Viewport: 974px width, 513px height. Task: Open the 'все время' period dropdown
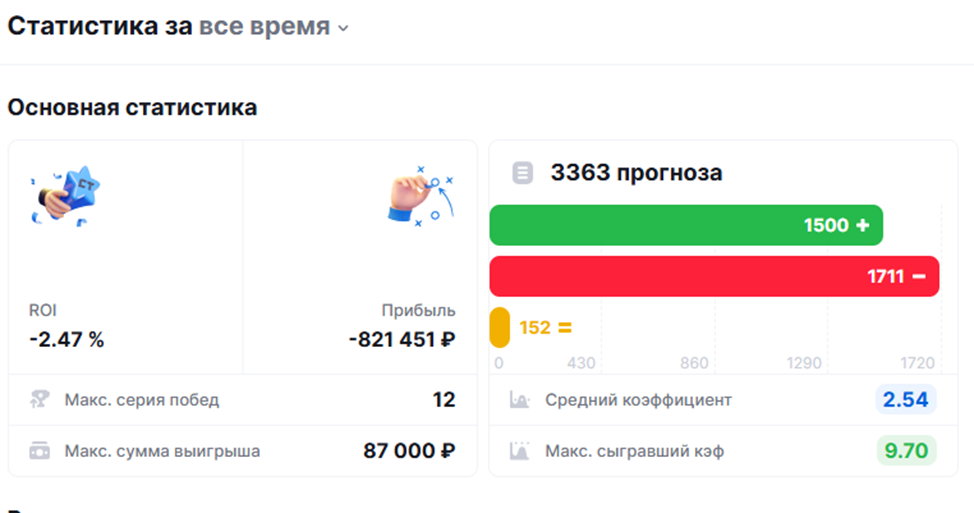coord(273,27)
